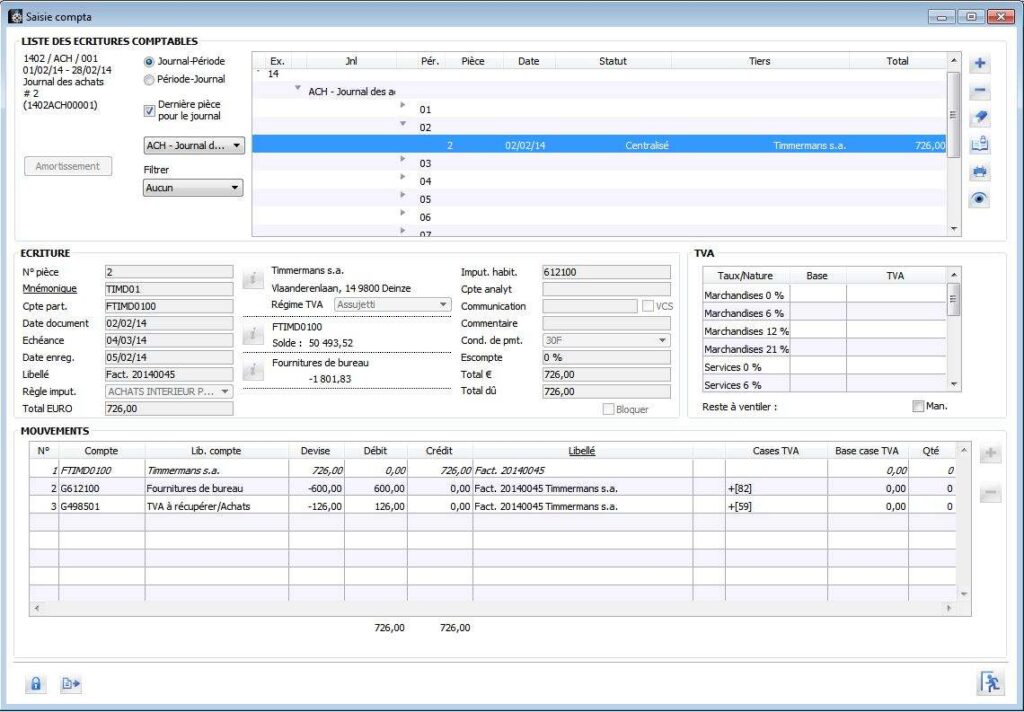Expand period 03 in entries tree
Viewport: 1024px width, 712px height.
click(403, 159)
